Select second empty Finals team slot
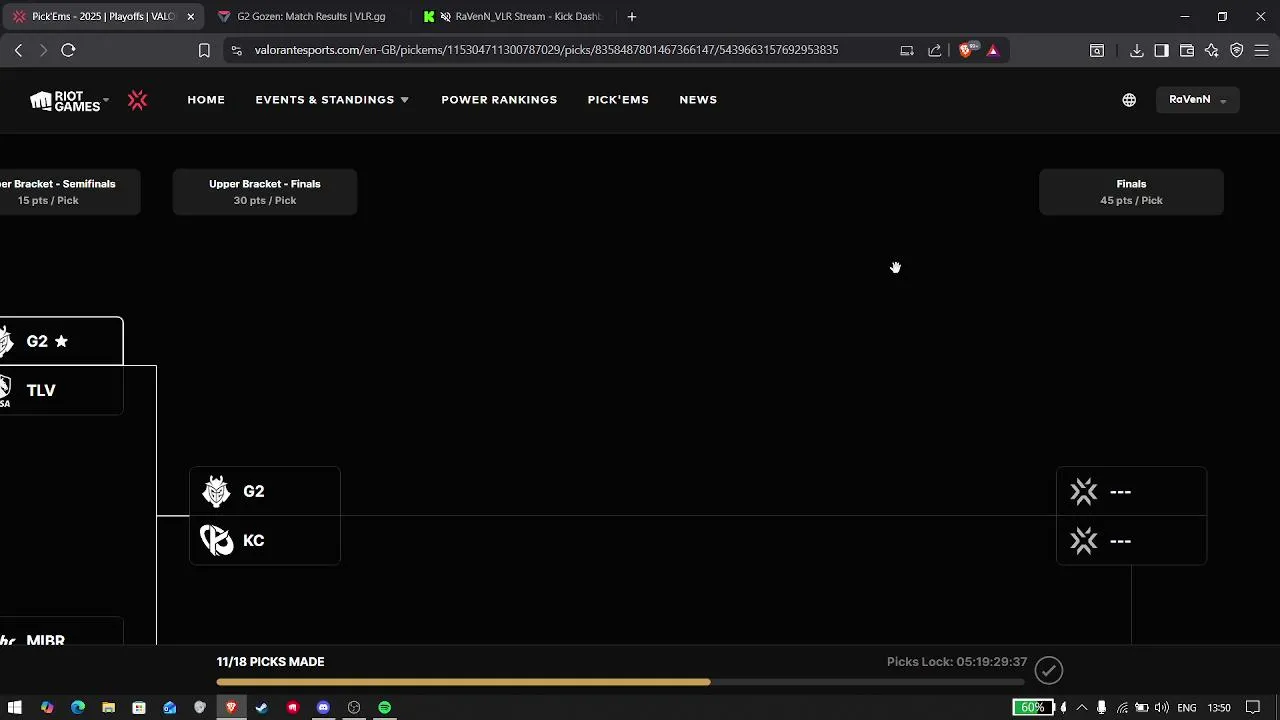Screen dimensions: 1280x720 pyautogui.click(x=1131, y=540)
